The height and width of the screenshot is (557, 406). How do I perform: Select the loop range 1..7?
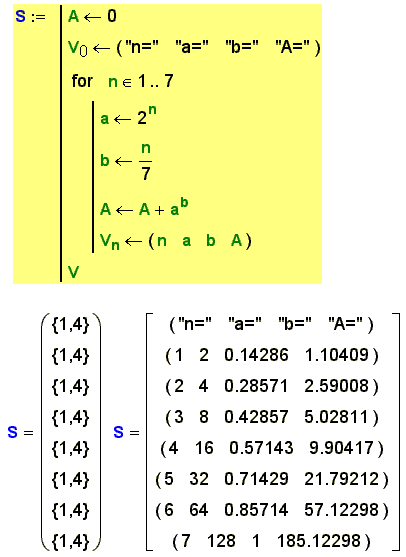tap(156, 81)
